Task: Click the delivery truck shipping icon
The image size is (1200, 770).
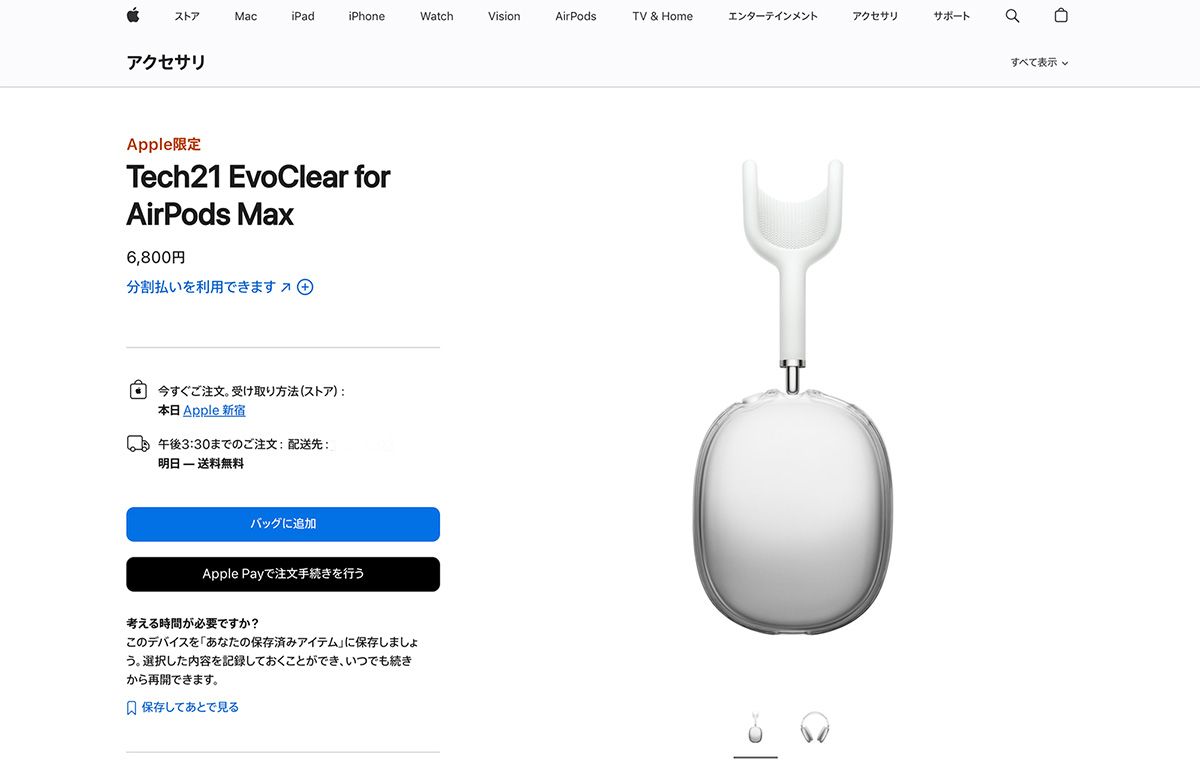Action: (x=138, y=444)
